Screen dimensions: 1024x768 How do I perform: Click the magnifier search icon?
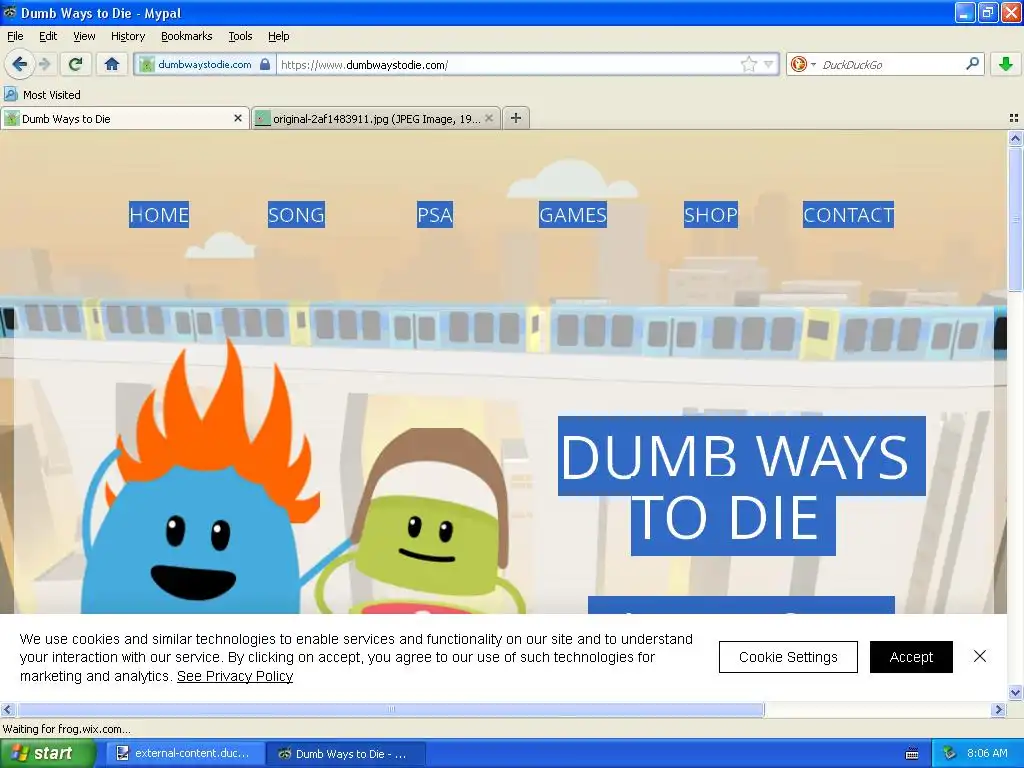pyautogui.click(x=972, y=64)
